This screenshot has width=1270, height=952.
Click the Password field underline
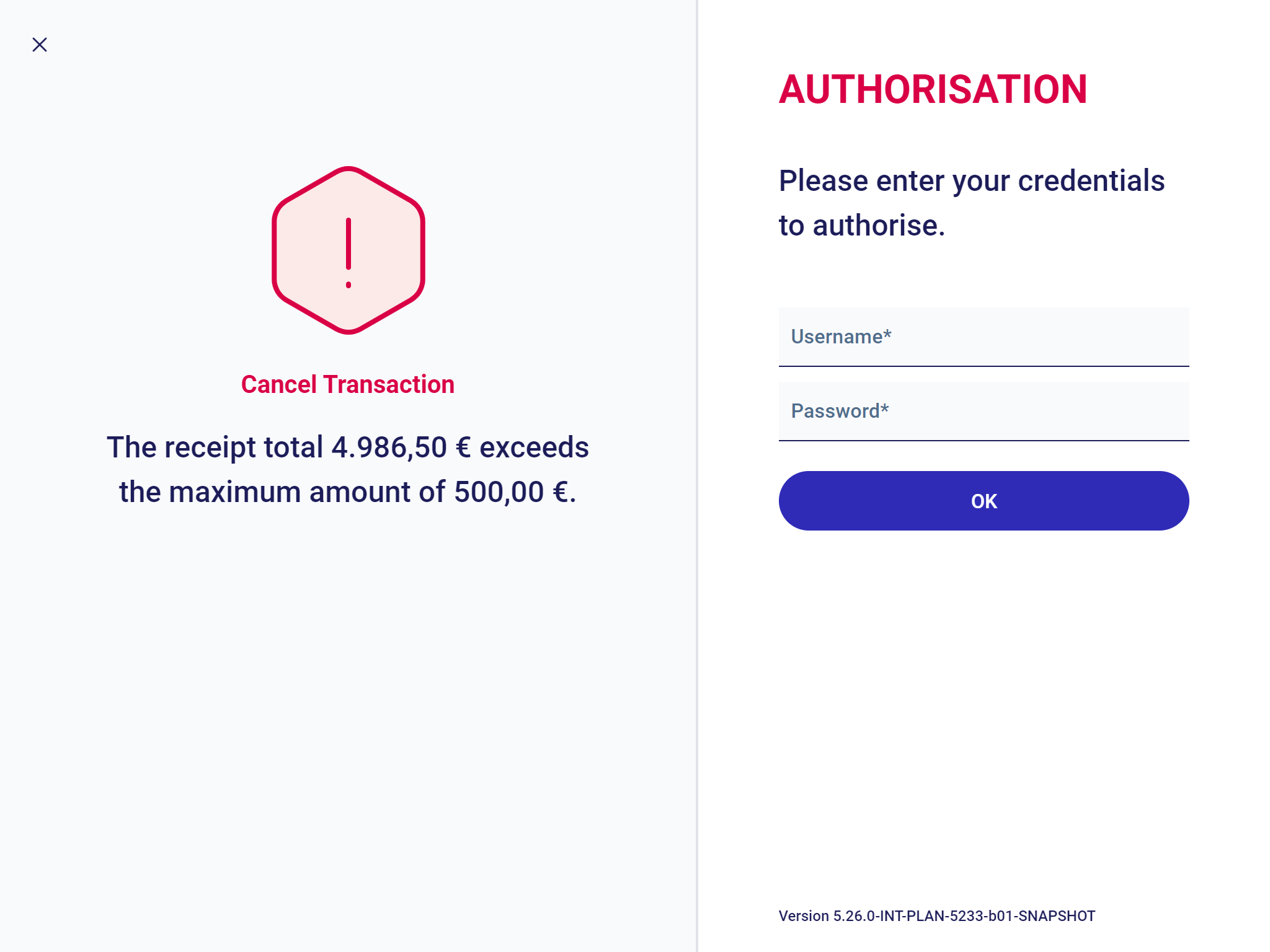pos(984,441)
